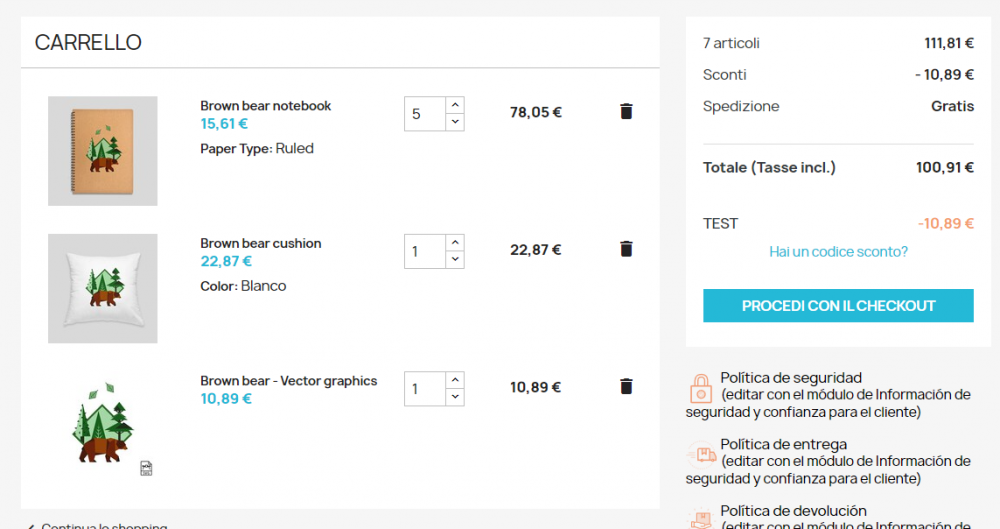1000x529 pixels.
Task: Decrease Vector graphics quantity by one
Action: point(455,397)
